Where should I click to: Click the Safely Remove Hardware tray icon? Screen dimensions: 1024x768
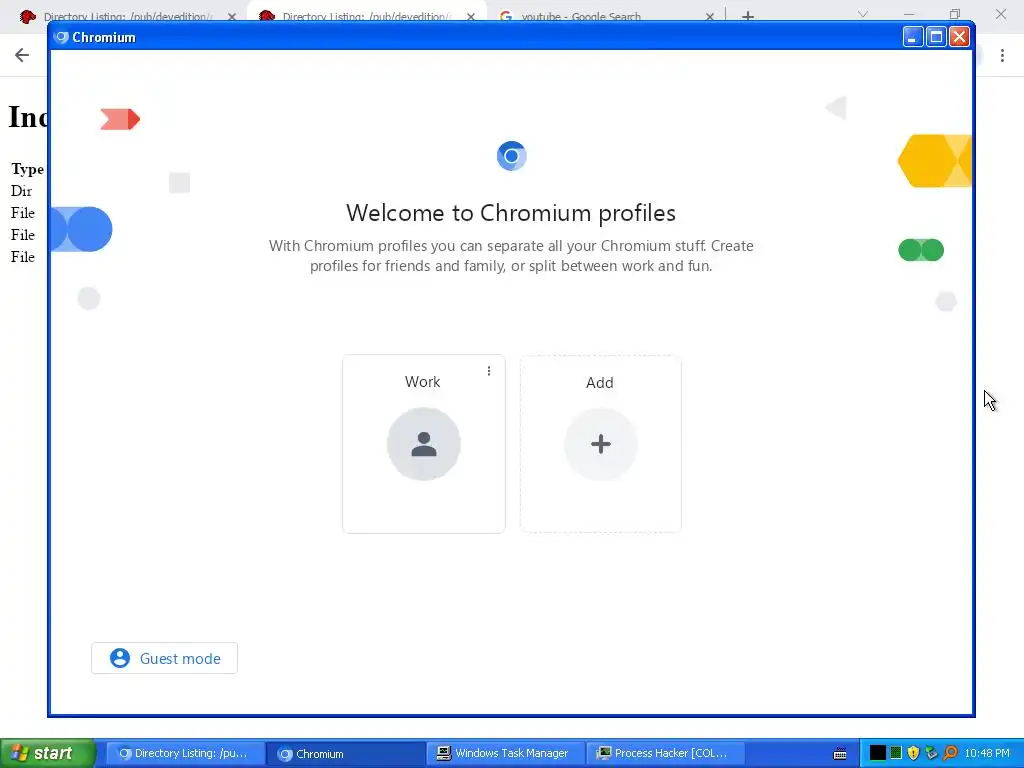pyautogui.click(x=932, y=753)
